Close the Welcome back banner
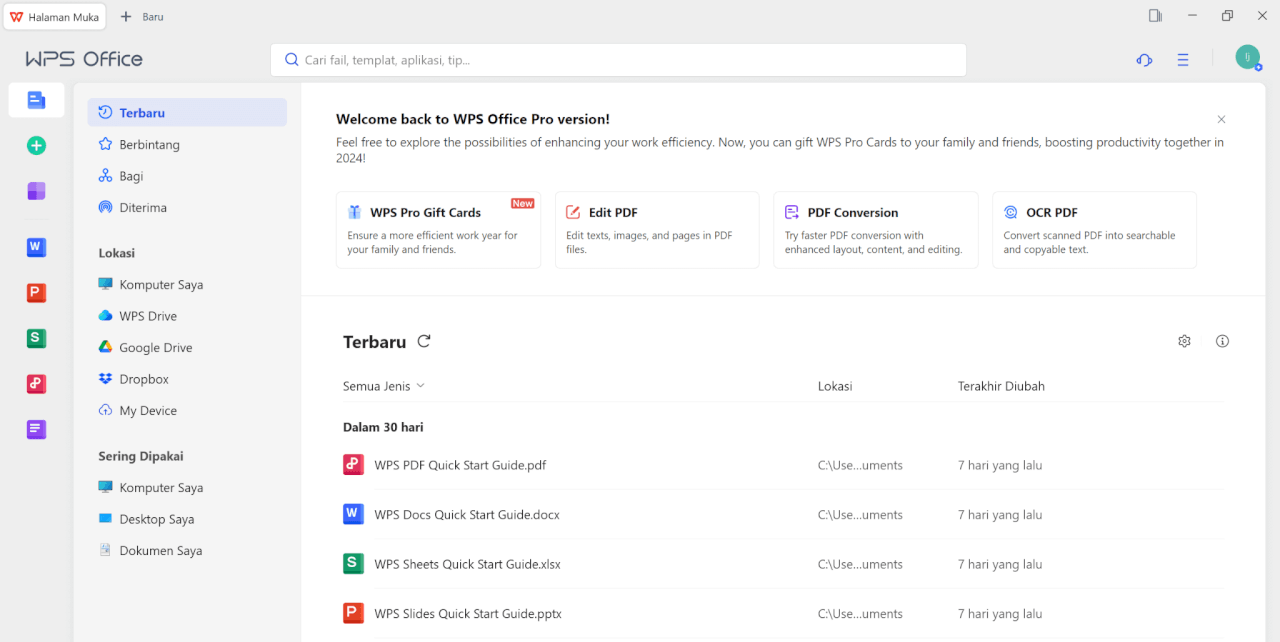The width and height of the screenshot is (1280, 642). (1221, 119)
